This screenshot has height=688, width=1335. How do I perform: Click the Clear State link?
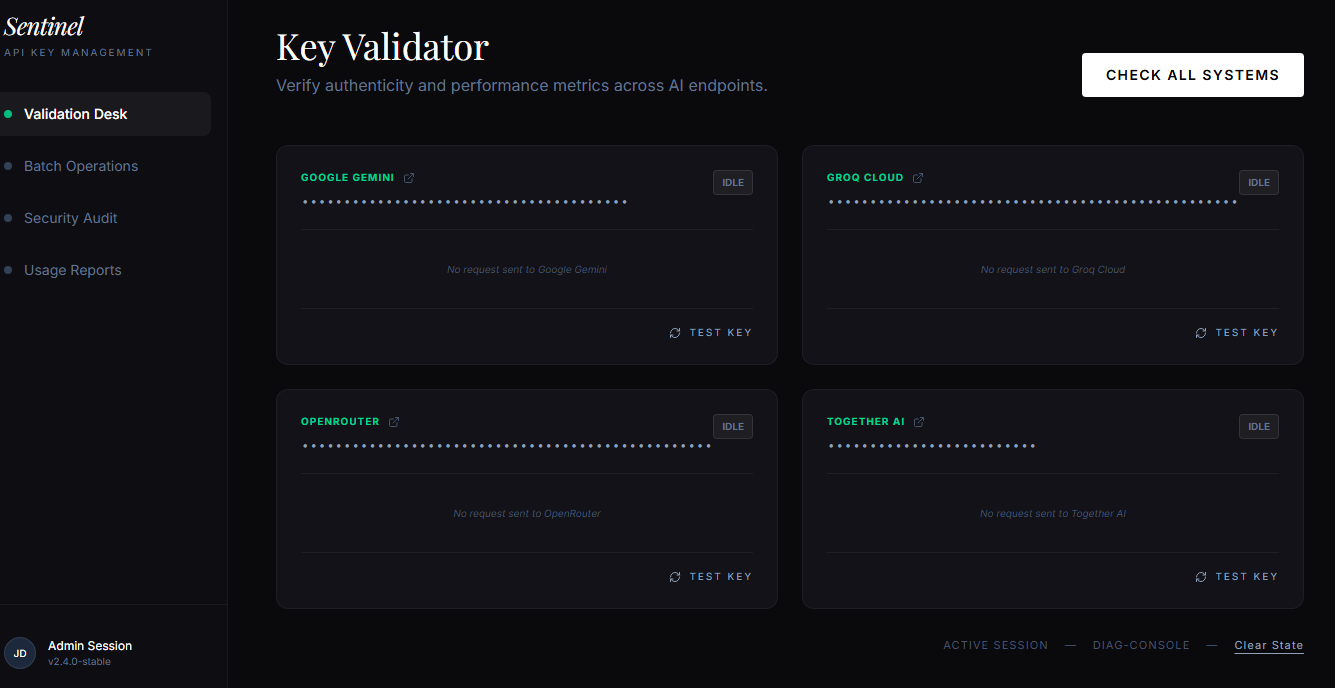pos(1269,645)
